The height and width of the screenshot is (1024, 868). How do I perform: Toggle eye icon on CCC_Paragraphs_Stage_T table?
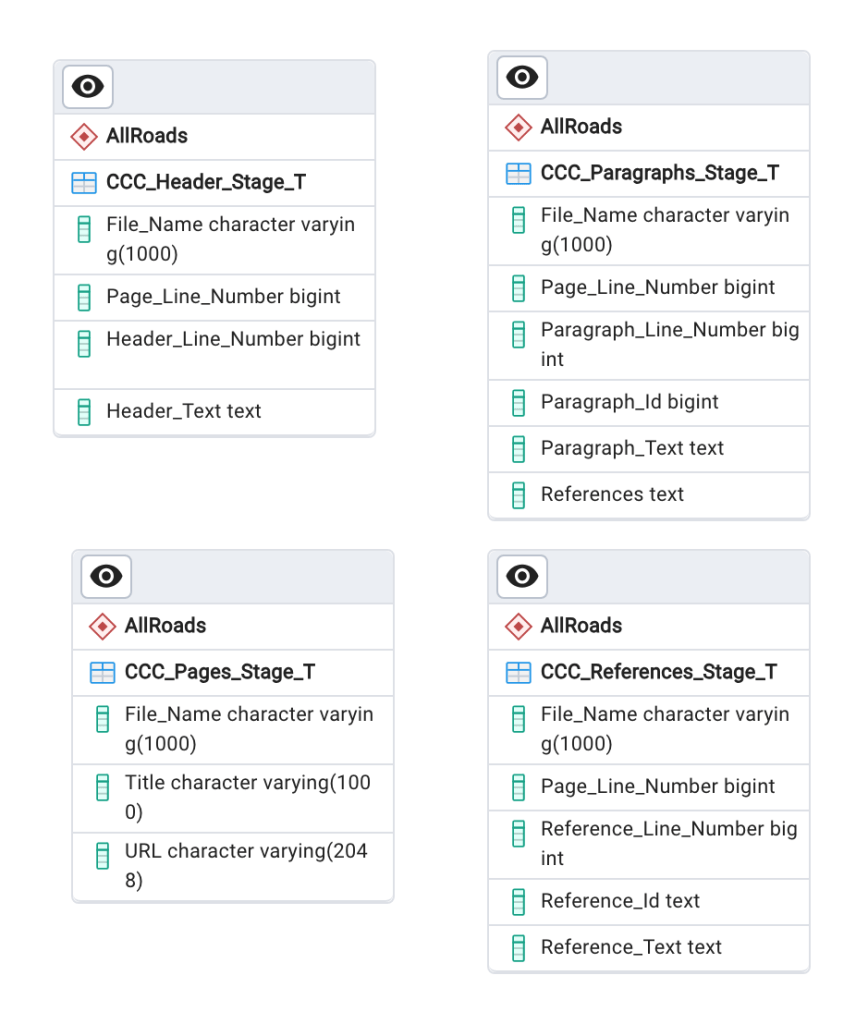click(522, 78)
